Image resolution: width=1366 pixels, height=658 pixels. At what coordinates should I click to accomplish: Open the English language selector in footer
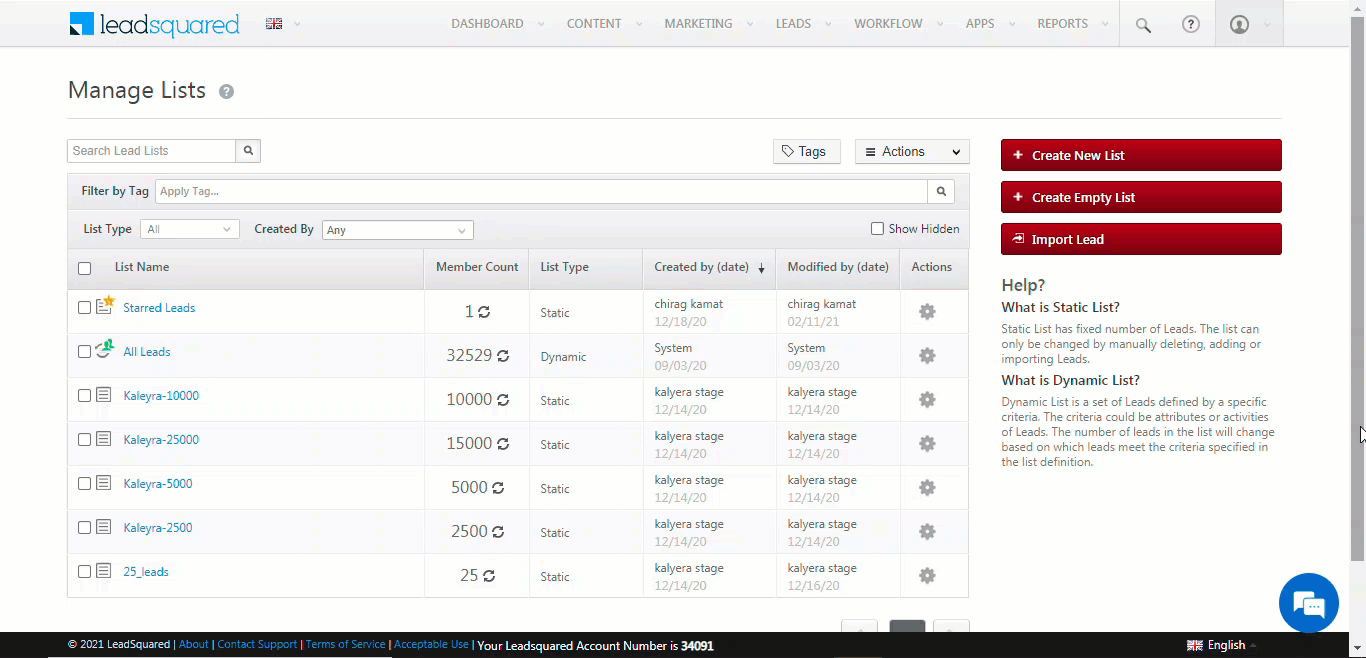point(1221,645)
